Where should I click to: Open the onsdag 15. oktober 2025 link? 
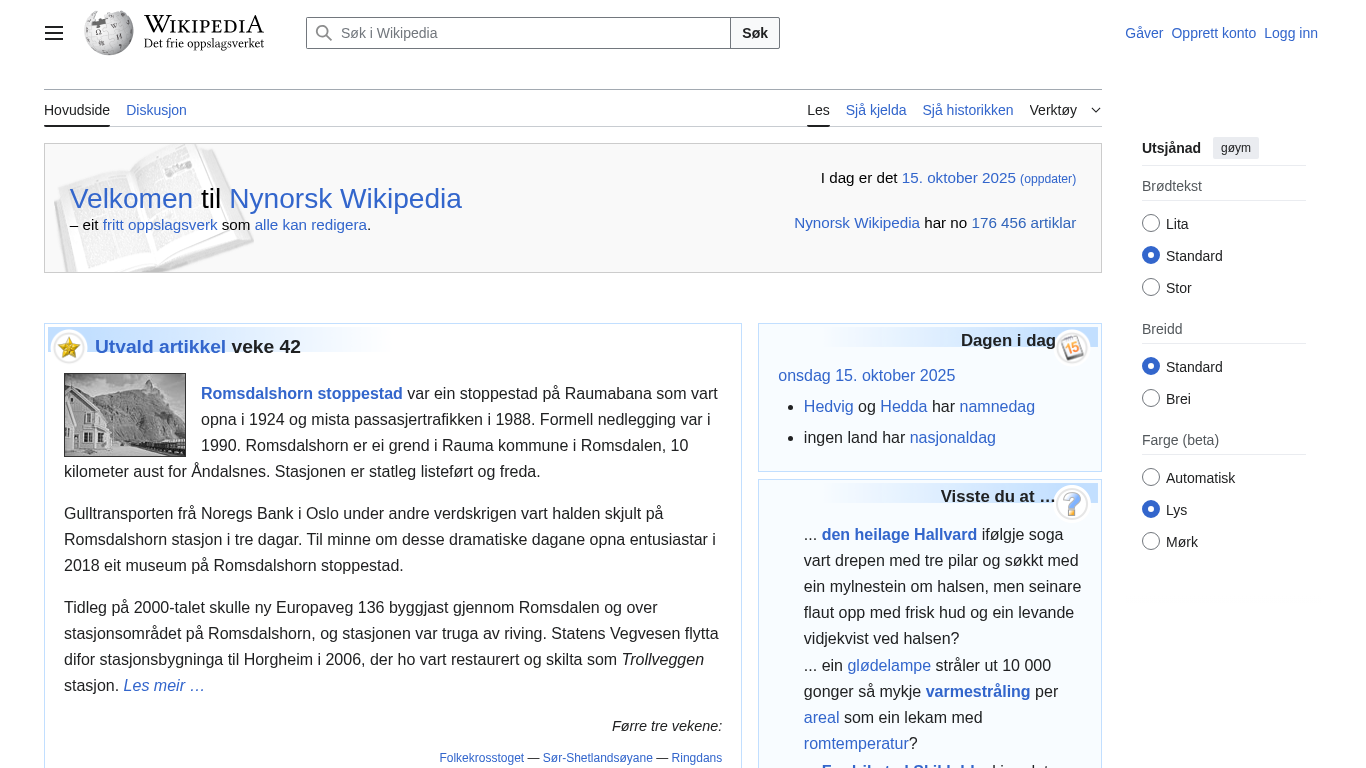867,376
